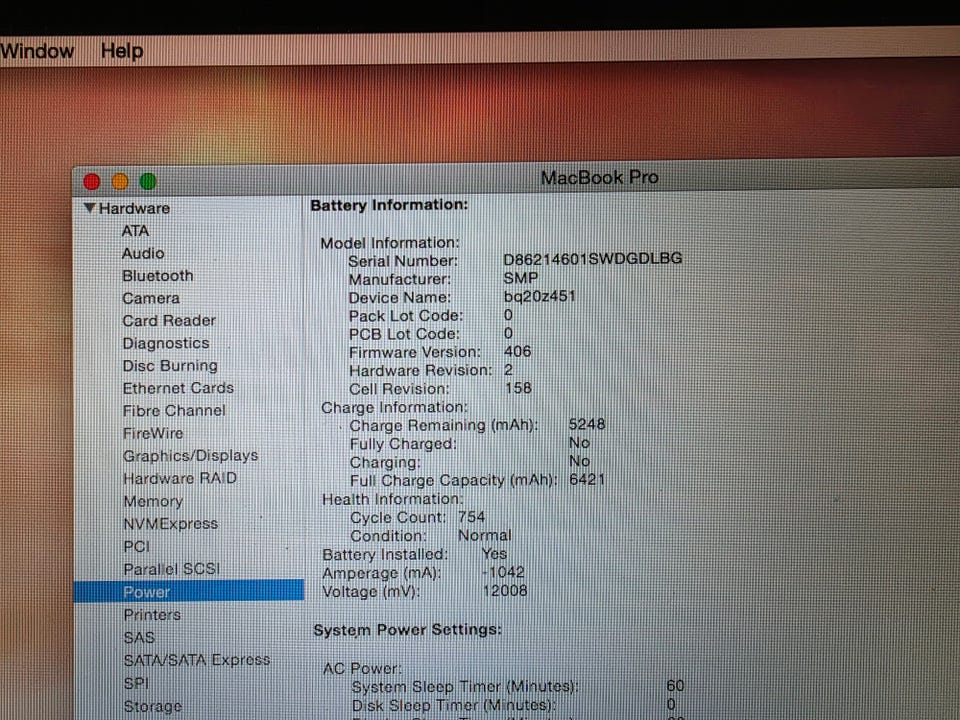
Task: Select SATA/SATA Express in the sidebar
Action: (x=197, y=660)
